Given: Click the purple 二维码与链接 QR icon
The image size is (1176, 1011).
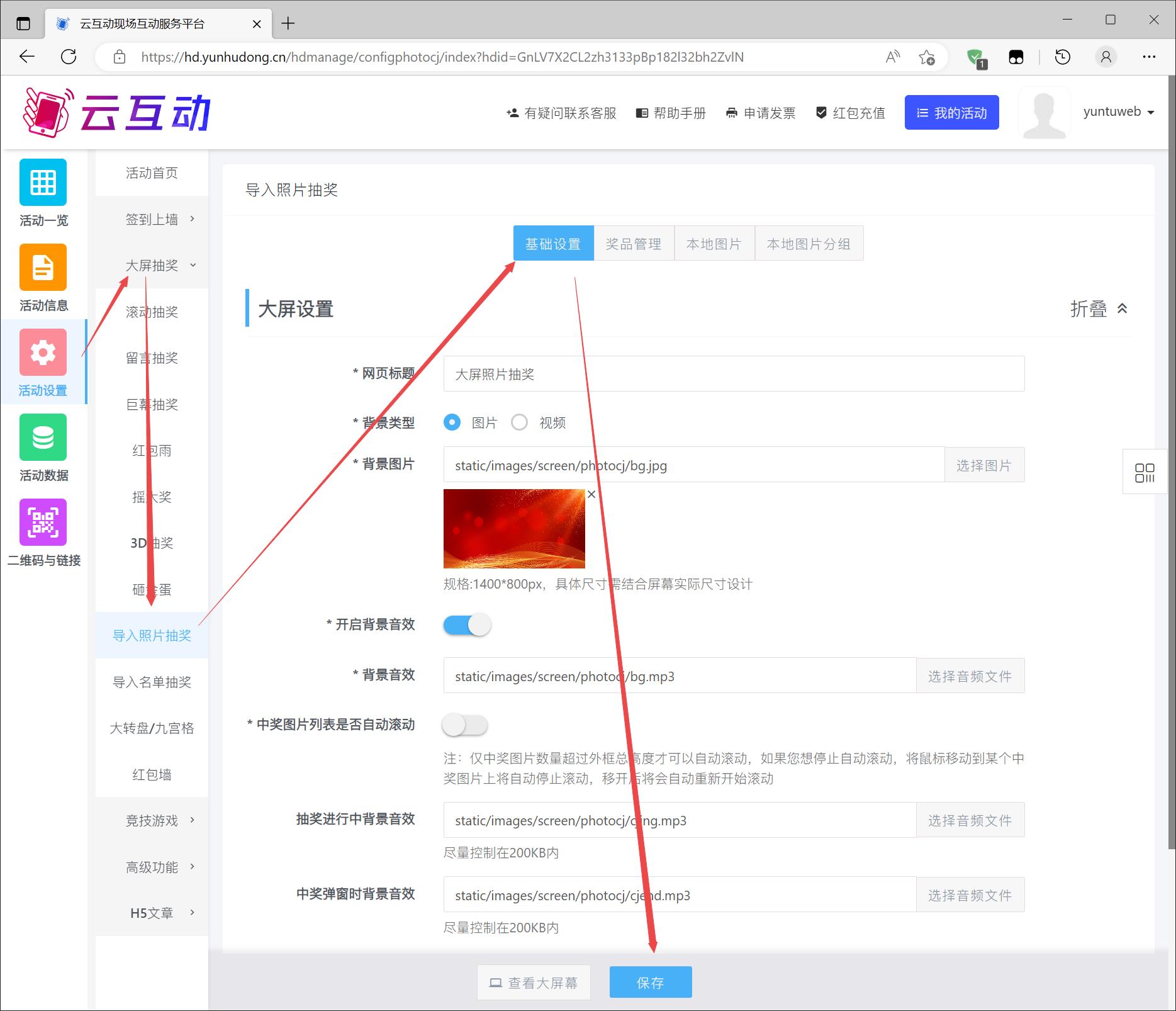Looking at the screenshot, I should pos(43,522).
